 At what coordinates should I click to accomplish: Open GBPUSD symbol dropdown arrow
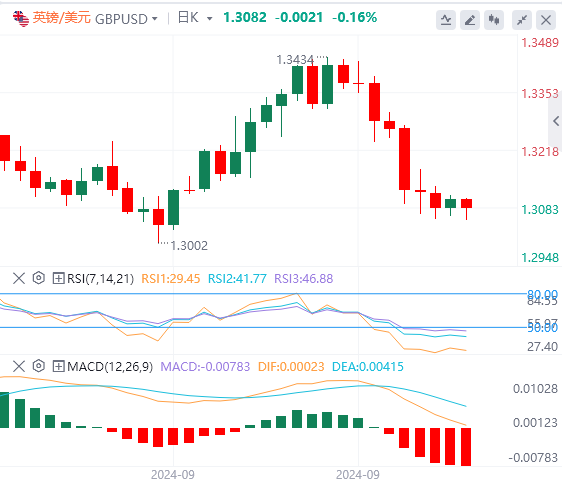(155, 18)
